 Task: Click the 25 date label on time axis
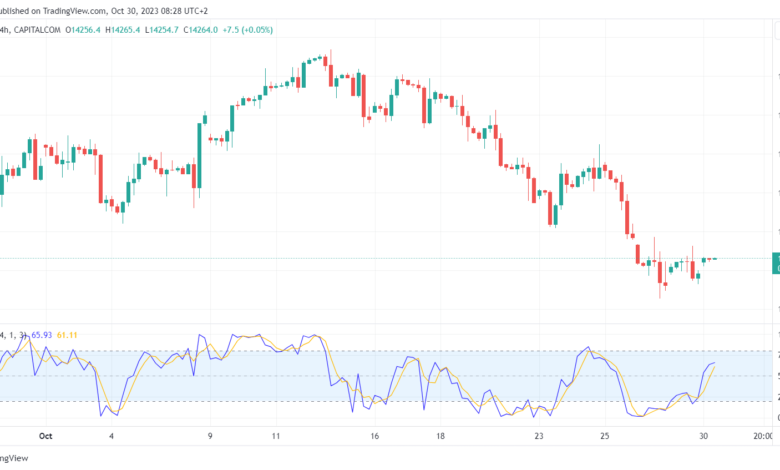point(604,436)
